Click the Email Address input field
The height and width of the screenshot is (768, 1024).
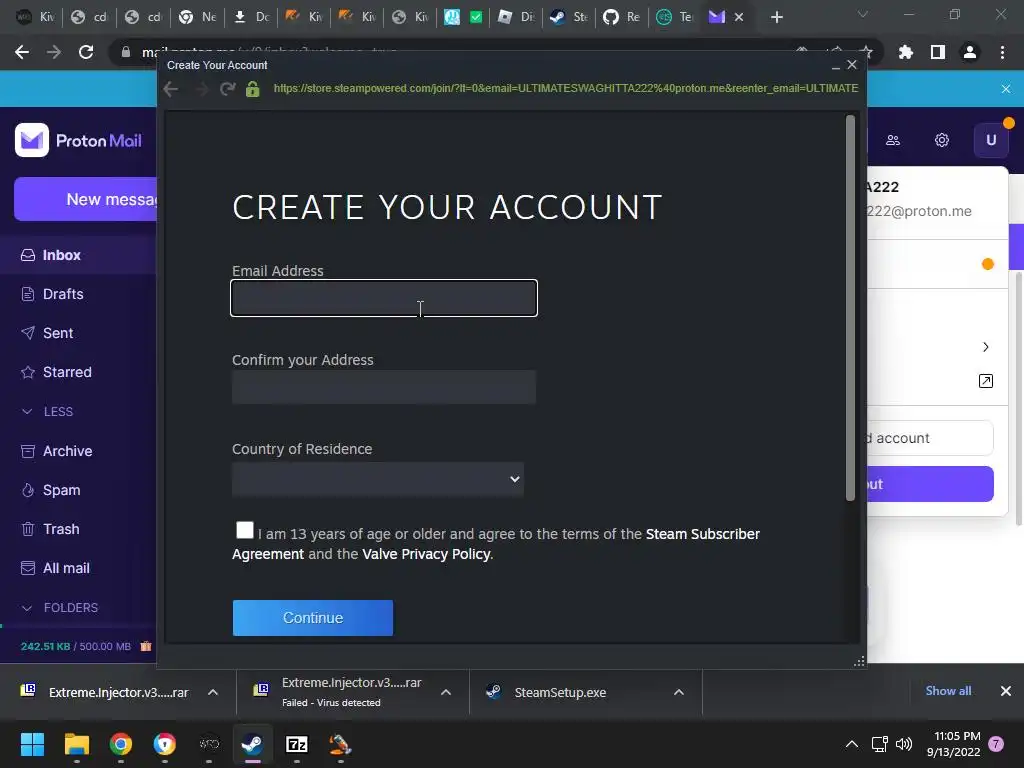tap(384, 298)
